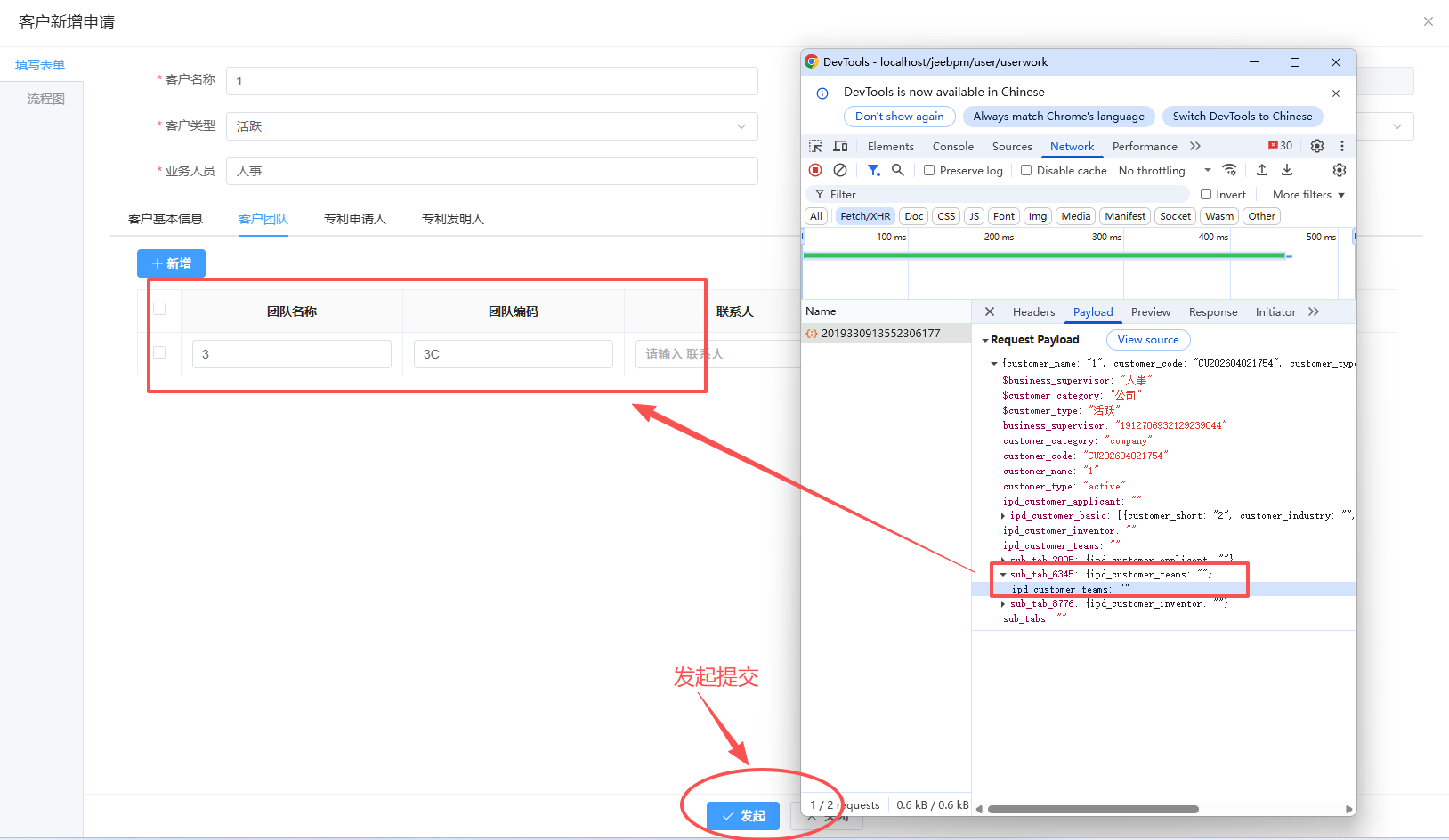Open the 客户类型 dropdown
Screen dimensions: 1449x840
pos(491,126)
